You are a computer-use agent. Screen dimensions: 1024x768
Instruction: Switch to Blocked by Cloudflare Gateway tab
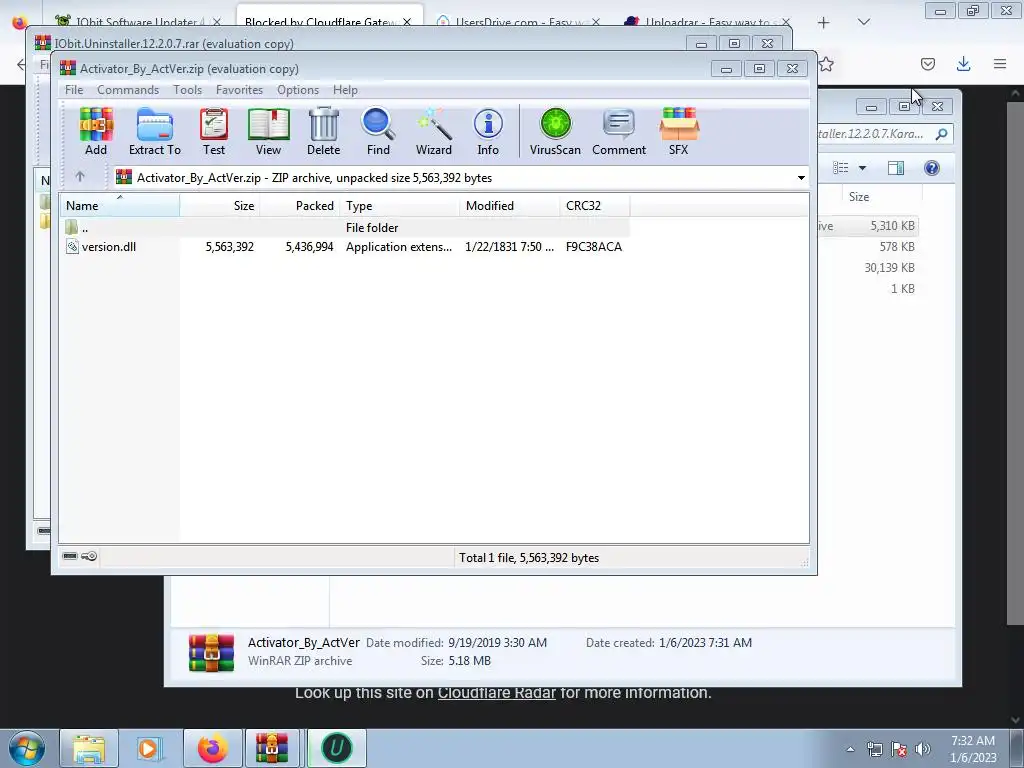[319, 22]
